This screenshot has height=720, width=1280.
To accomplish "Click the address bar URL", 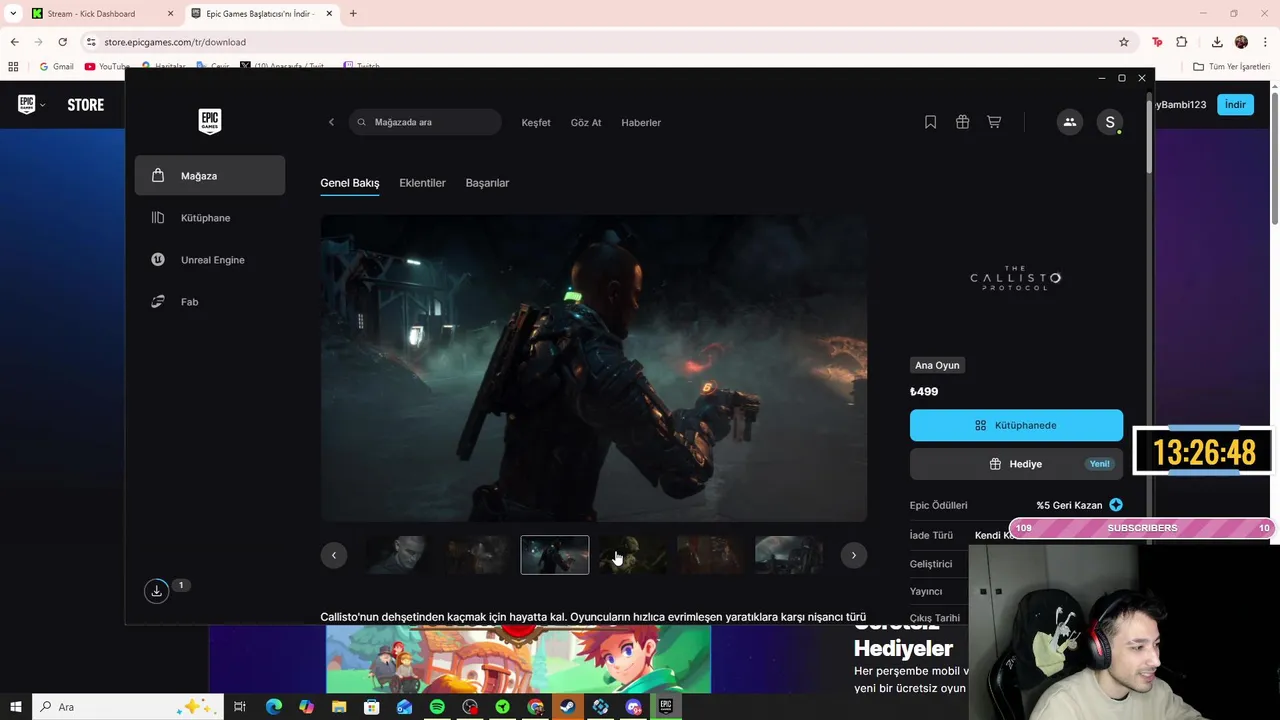I will pos(175,42).
